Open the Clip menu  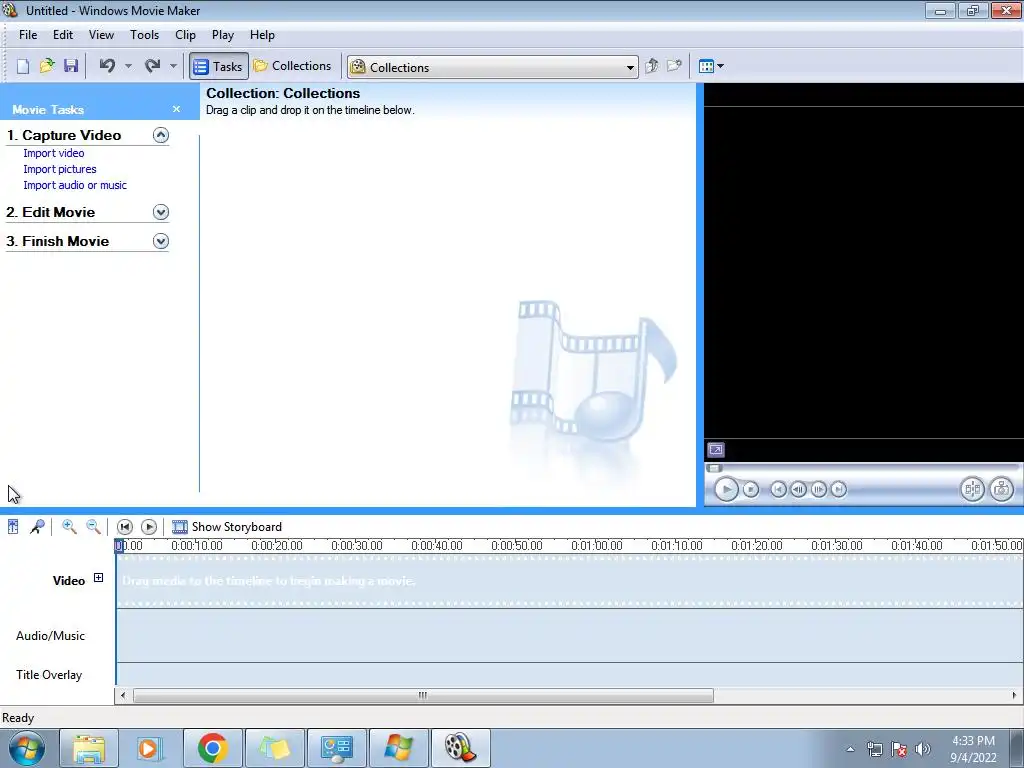point(185,35)
